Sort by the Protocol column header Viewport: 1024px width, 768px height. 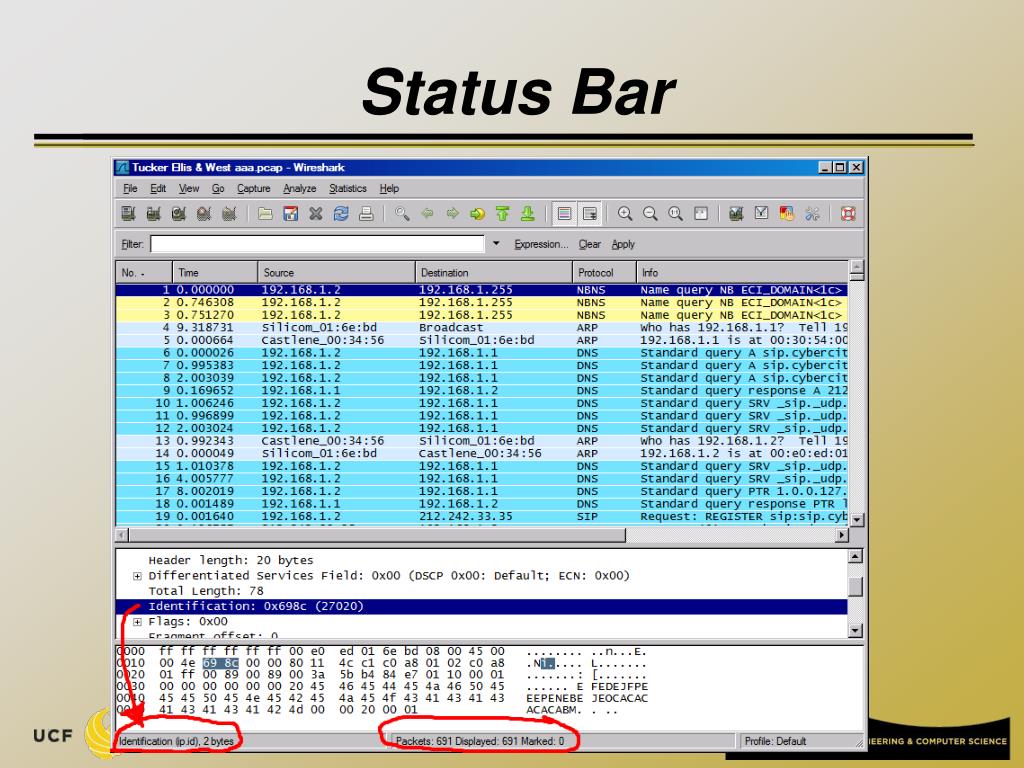click(x=604, y=272)
